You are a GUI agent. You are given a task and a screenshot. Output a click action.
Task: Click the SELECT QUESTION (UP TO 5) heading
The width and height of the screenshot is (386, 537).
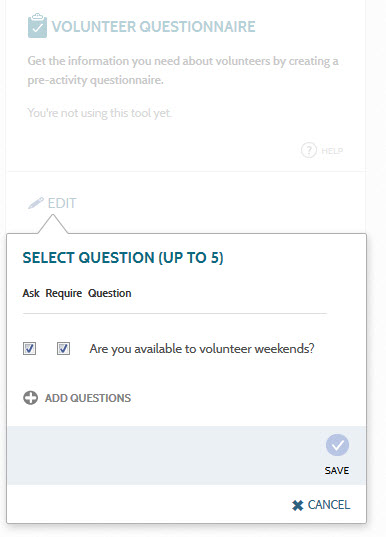tap(123, 258)
